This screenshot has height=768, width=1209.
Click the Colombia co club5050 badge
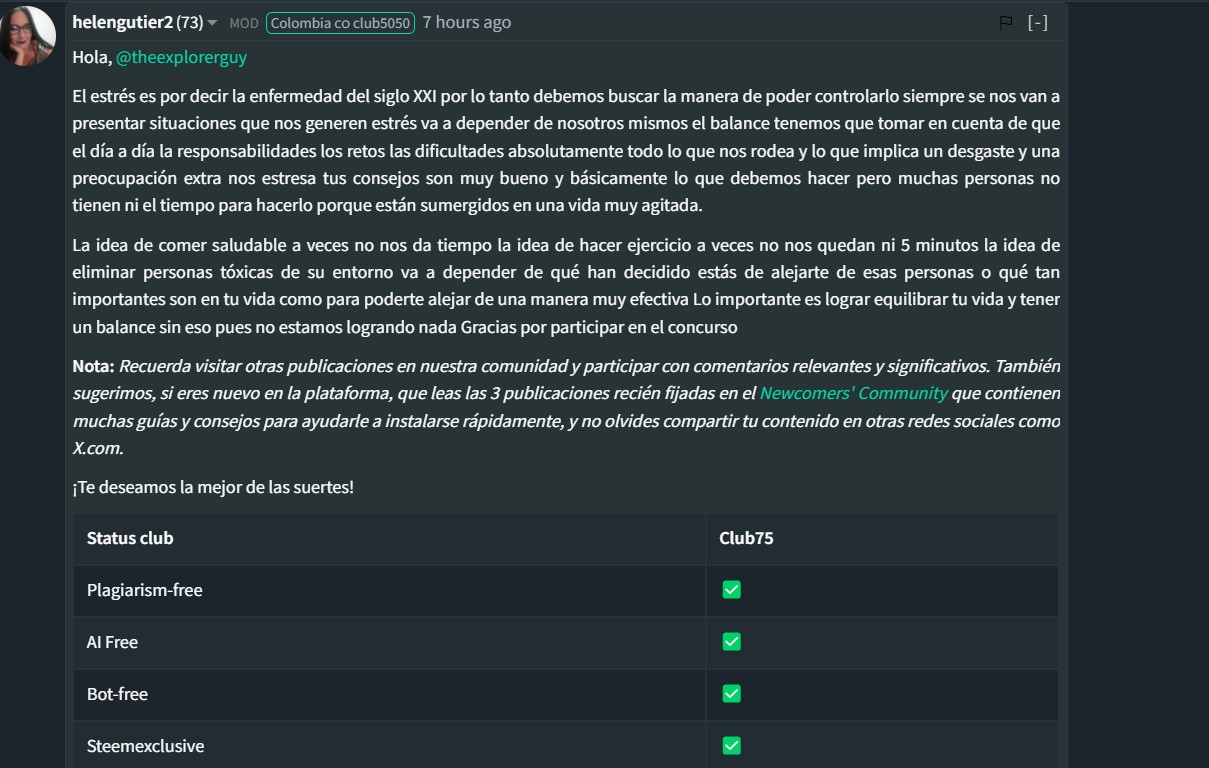[340, 23]
